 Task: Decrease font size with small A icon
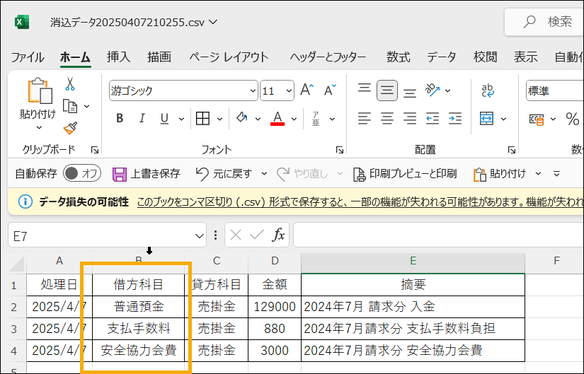pos(330,90)
